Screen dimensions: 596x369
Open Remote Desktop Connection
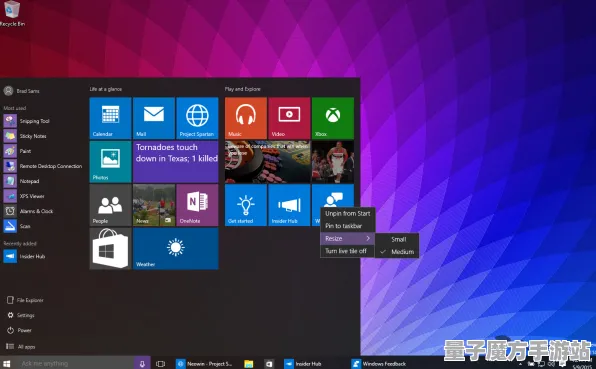[43, 166]
